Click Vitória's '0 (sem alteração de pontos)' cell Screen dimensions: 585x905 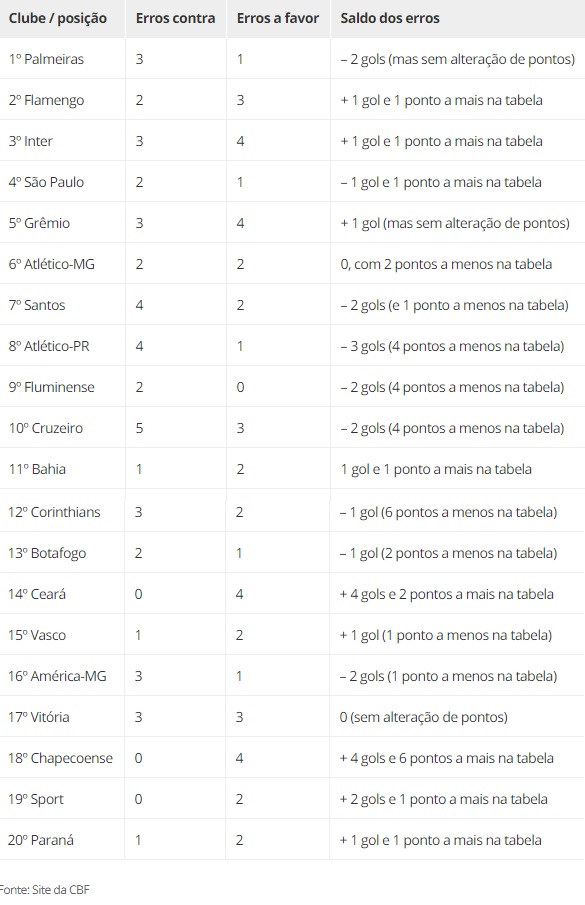pos(424,717)
